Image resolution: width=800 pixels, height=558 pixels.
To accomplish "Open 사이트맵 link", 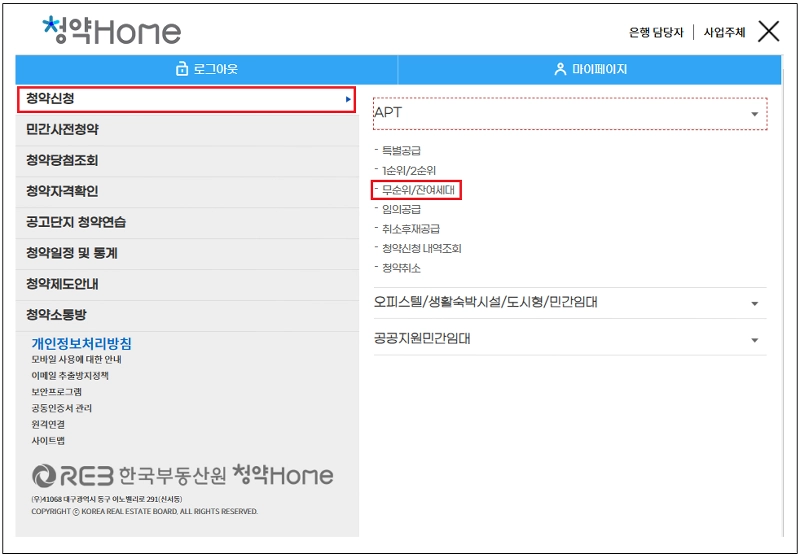I will (x=48, y=441).
